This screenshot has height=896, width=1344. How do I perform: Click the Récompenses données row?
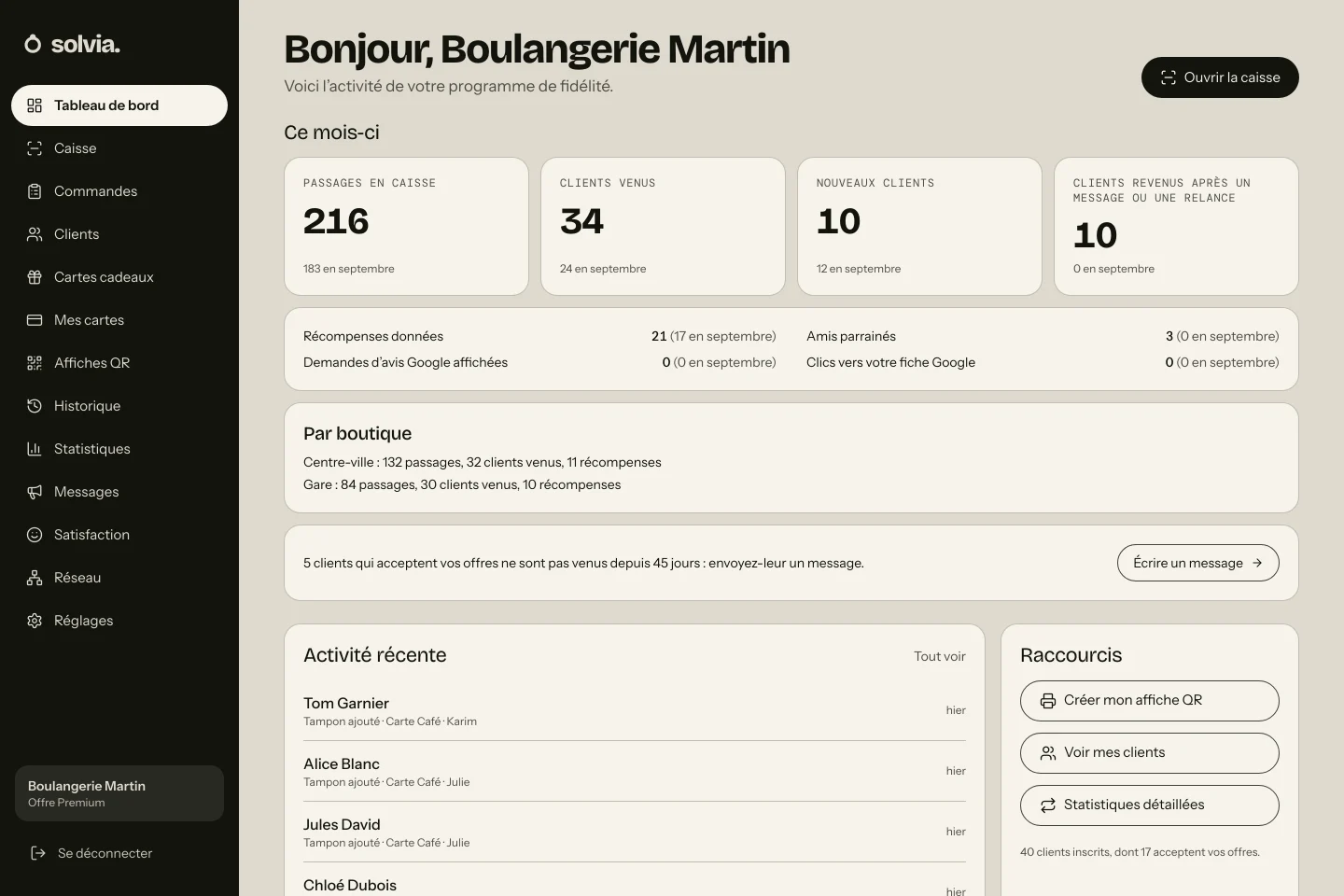click(x=539, y=336)
